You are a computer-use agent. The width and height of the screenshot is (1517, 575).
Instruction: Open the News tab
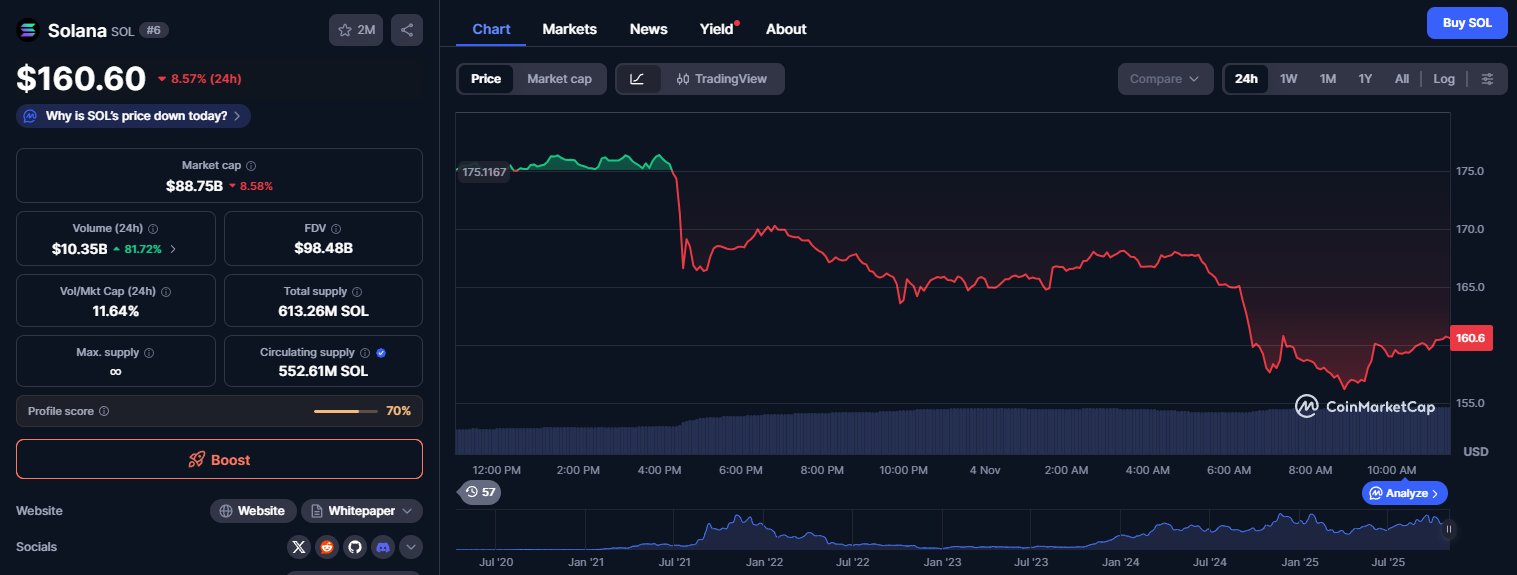pos(648,29)
